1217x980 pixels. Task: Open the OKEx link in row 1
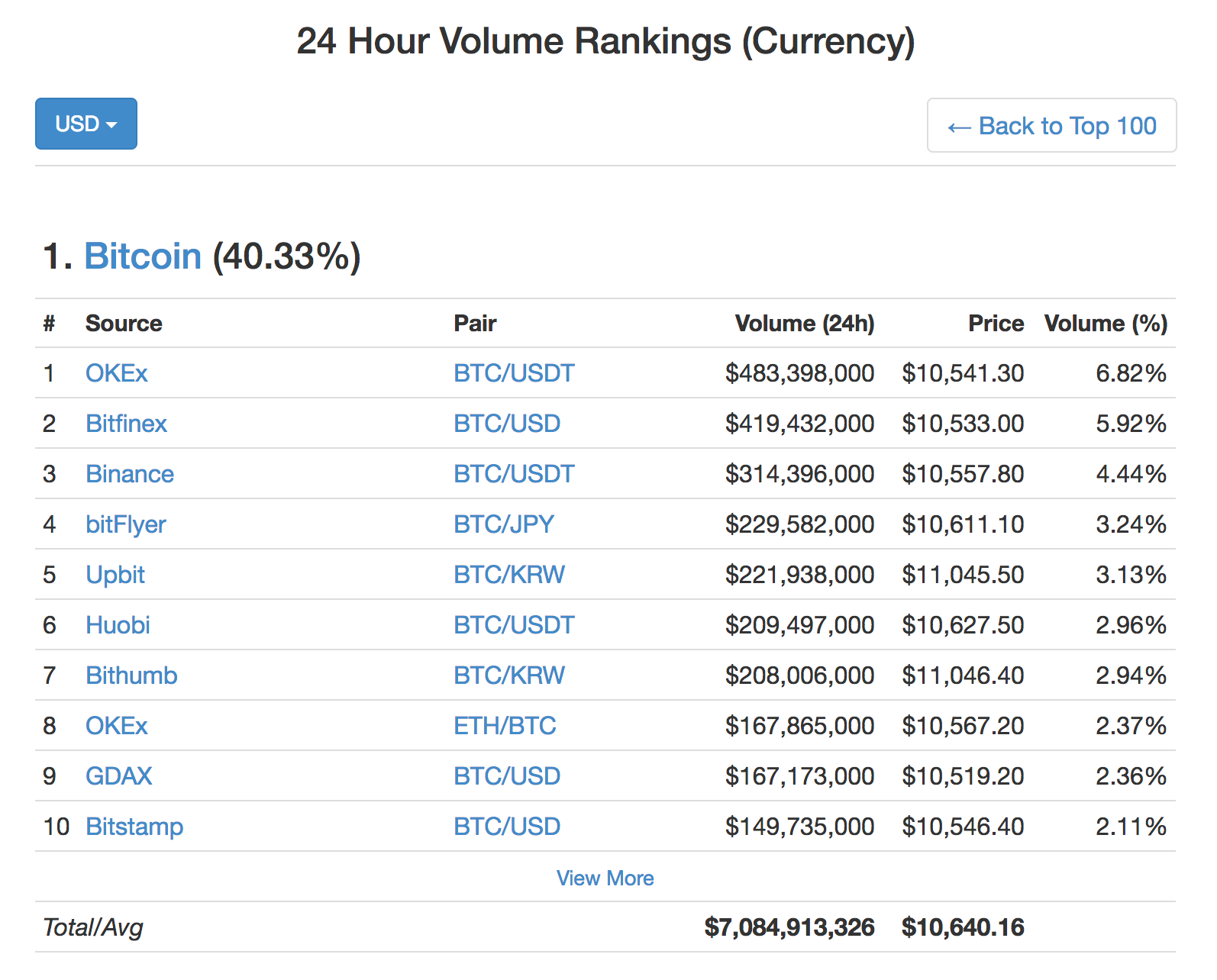click(x=116, y=373)
